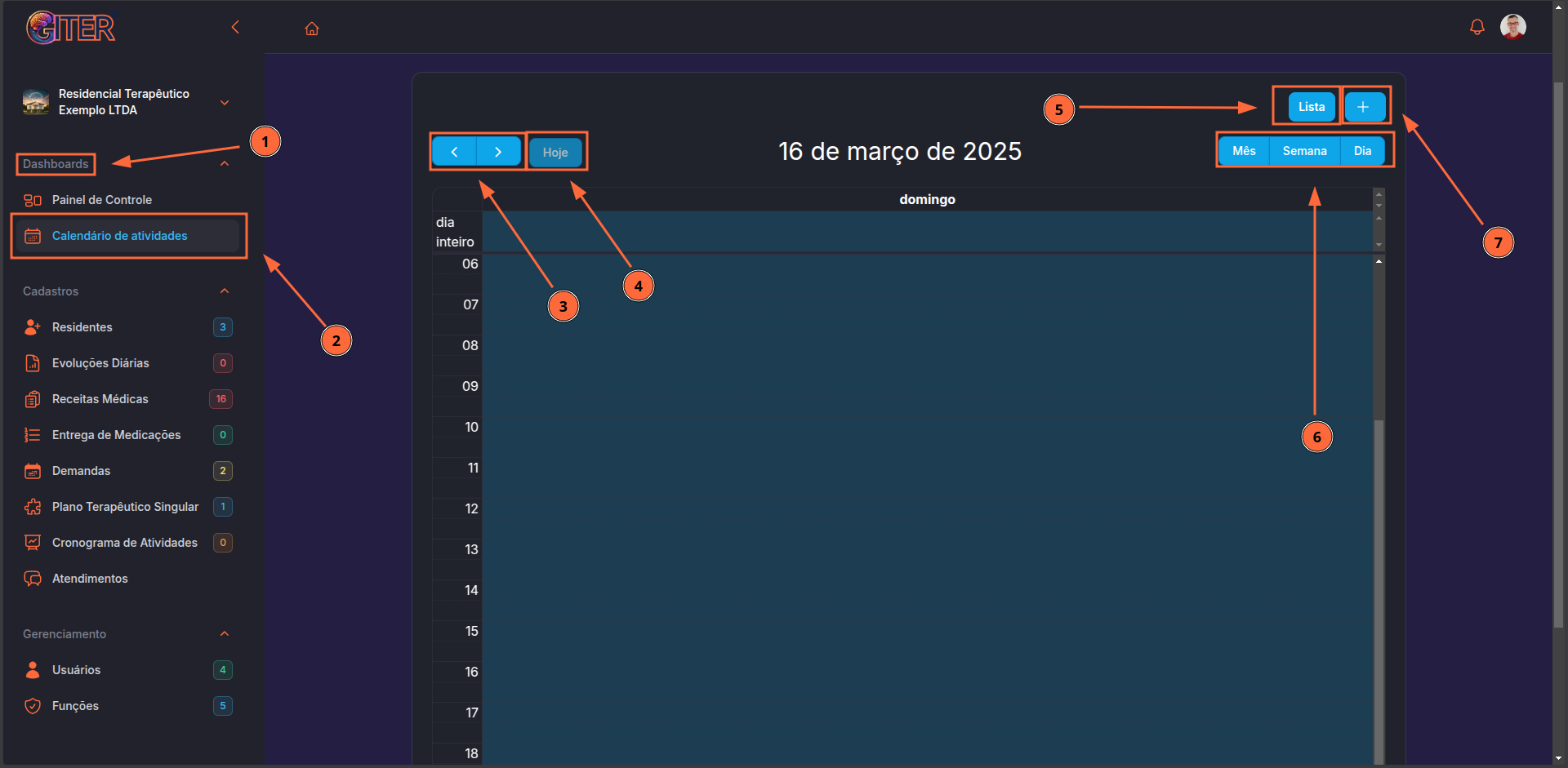Click the GITER logo
This screenshot has width=1568, height=768.
70,28
